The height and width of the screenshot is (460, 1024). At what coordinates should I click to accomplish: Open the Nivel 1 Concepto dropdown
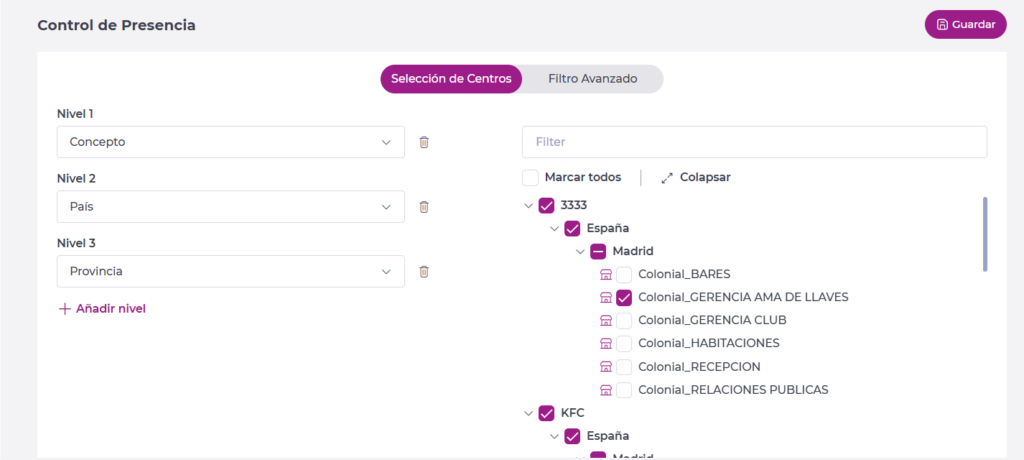point(230,142)
